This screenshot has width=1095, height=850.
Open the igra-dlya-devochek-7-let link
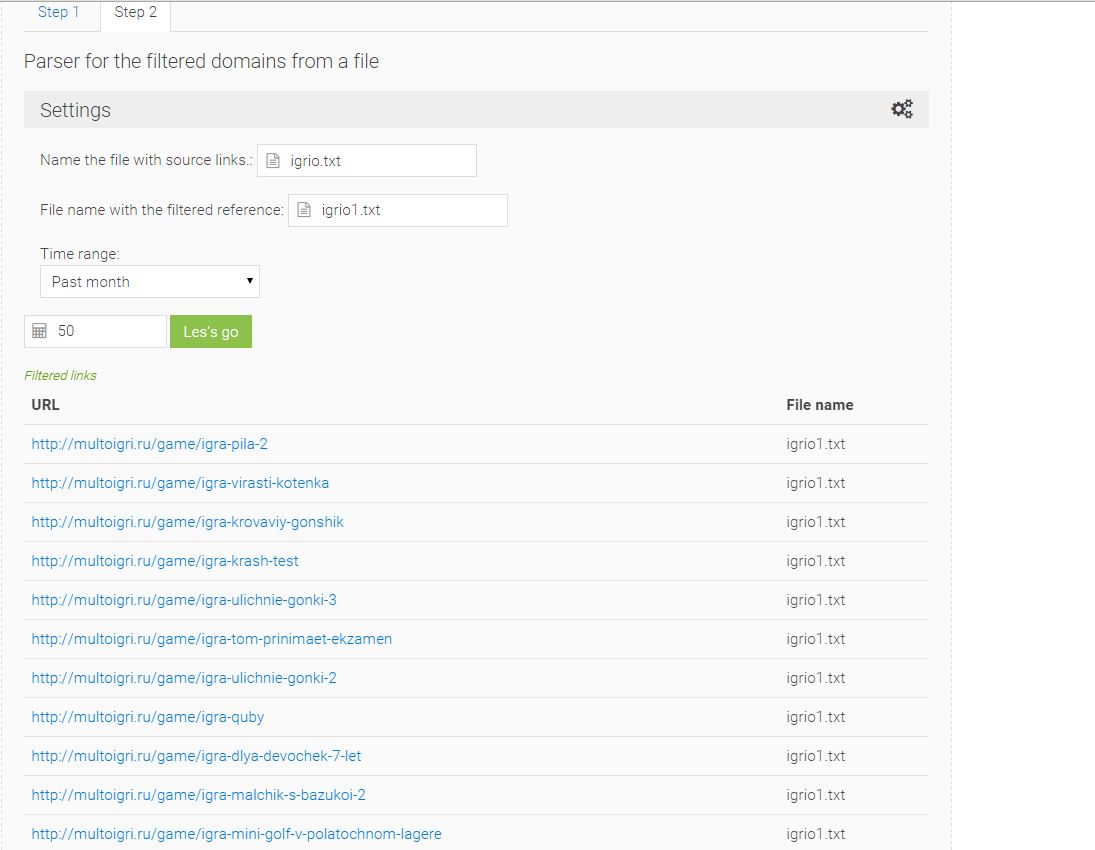pos(196,756)
